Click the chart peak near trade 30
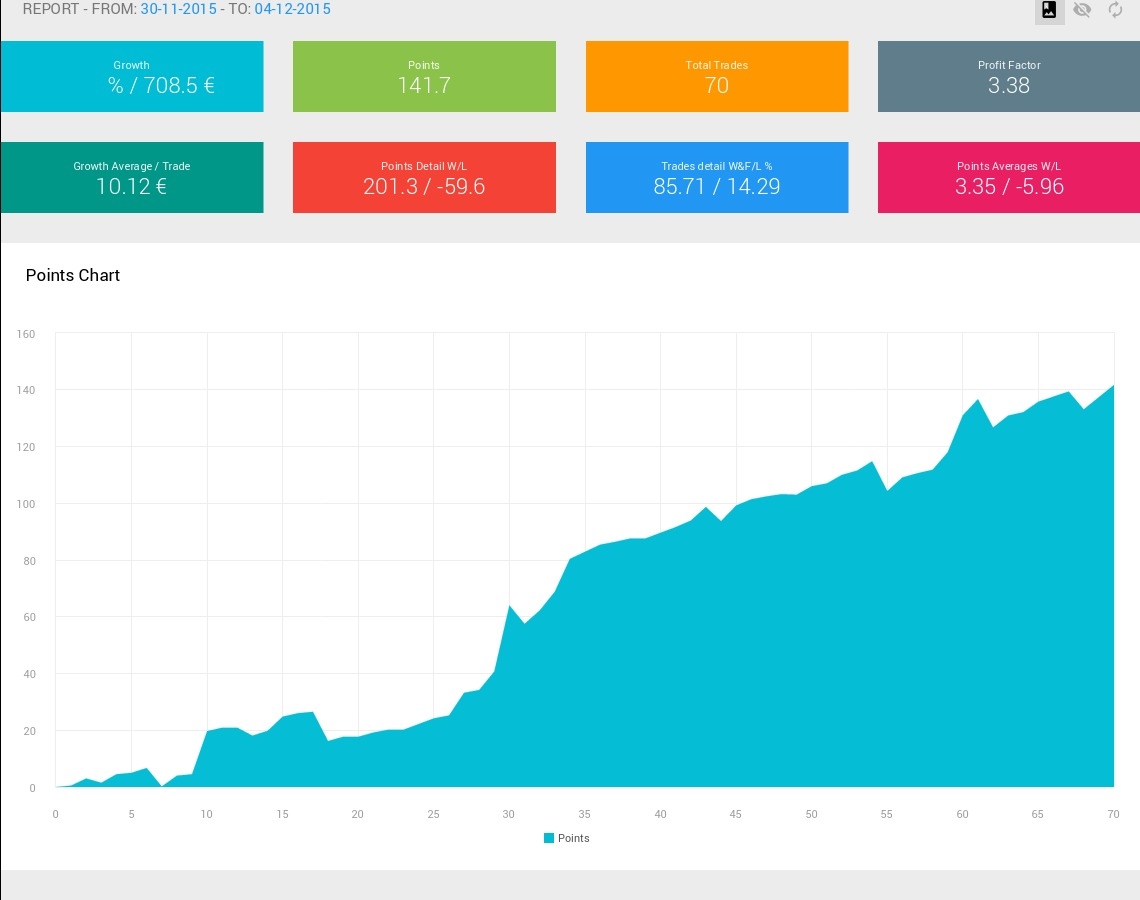 [509, 606]
